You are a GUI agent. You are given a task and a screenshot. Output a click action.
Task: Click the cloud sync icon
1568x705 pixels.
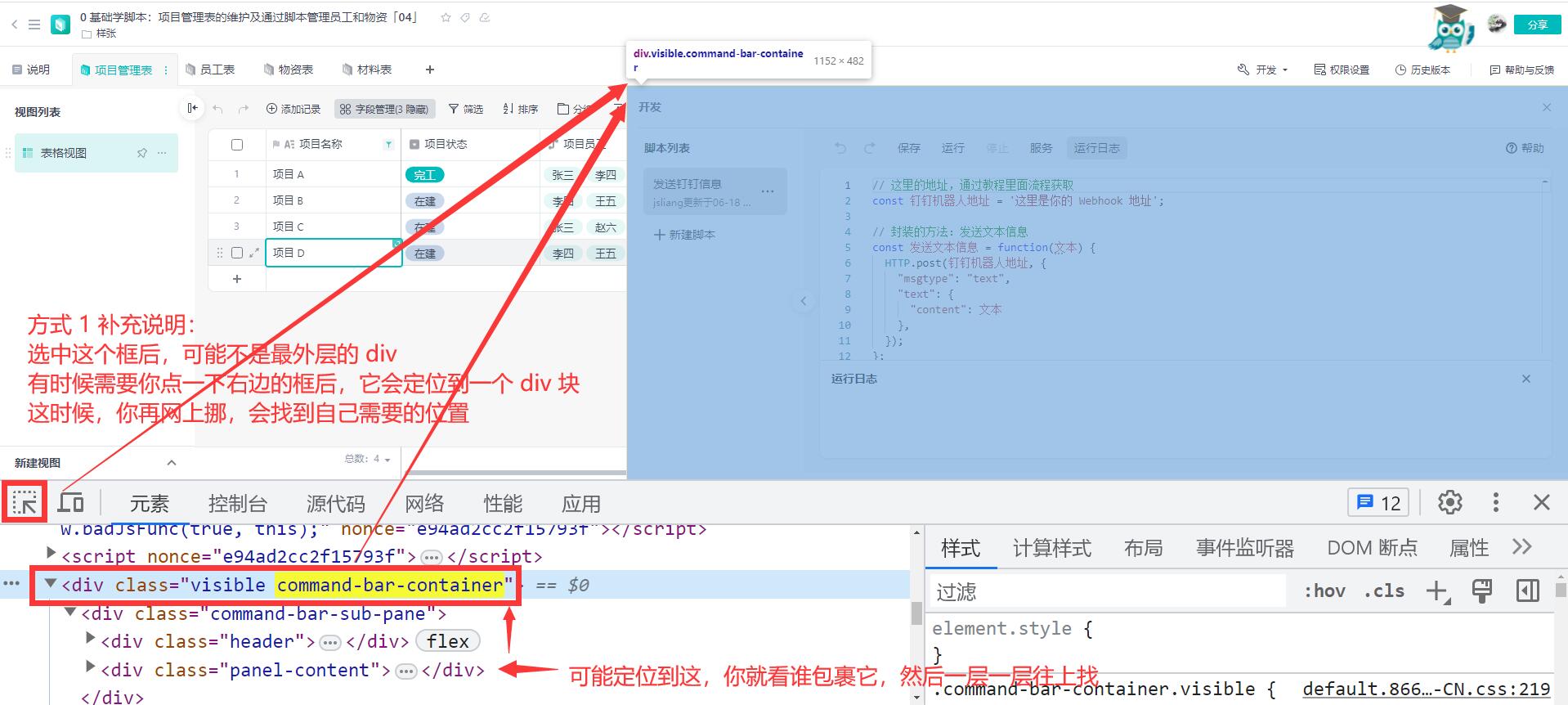pyautogui.click(x=485, y=17)
